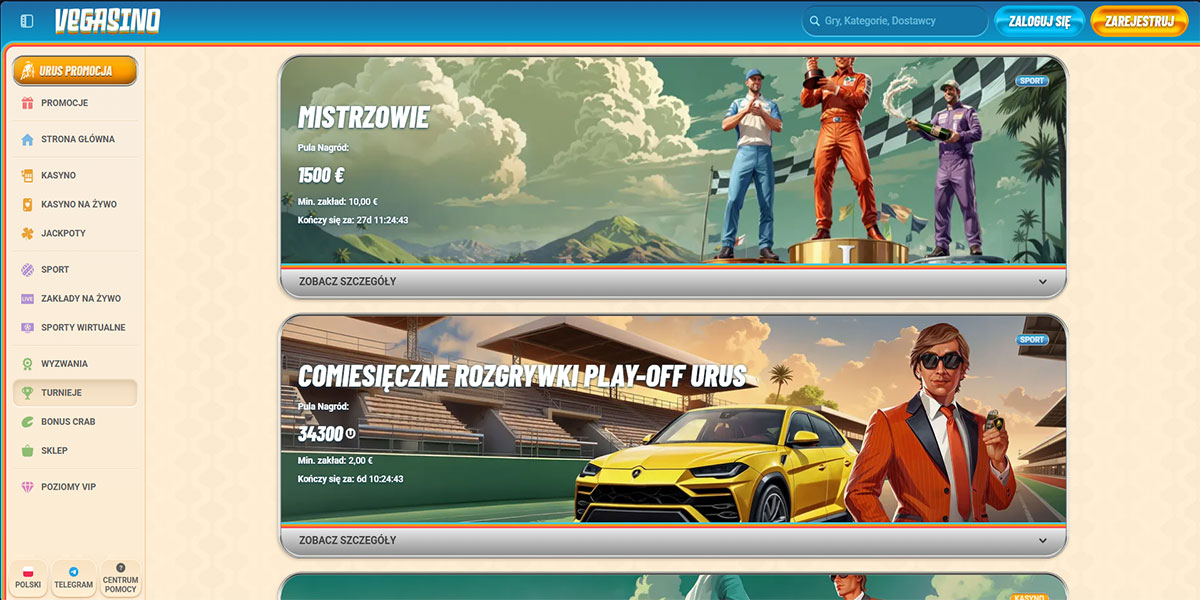Focus the games search field
The image size is (1200, 600).
point(895,21)
